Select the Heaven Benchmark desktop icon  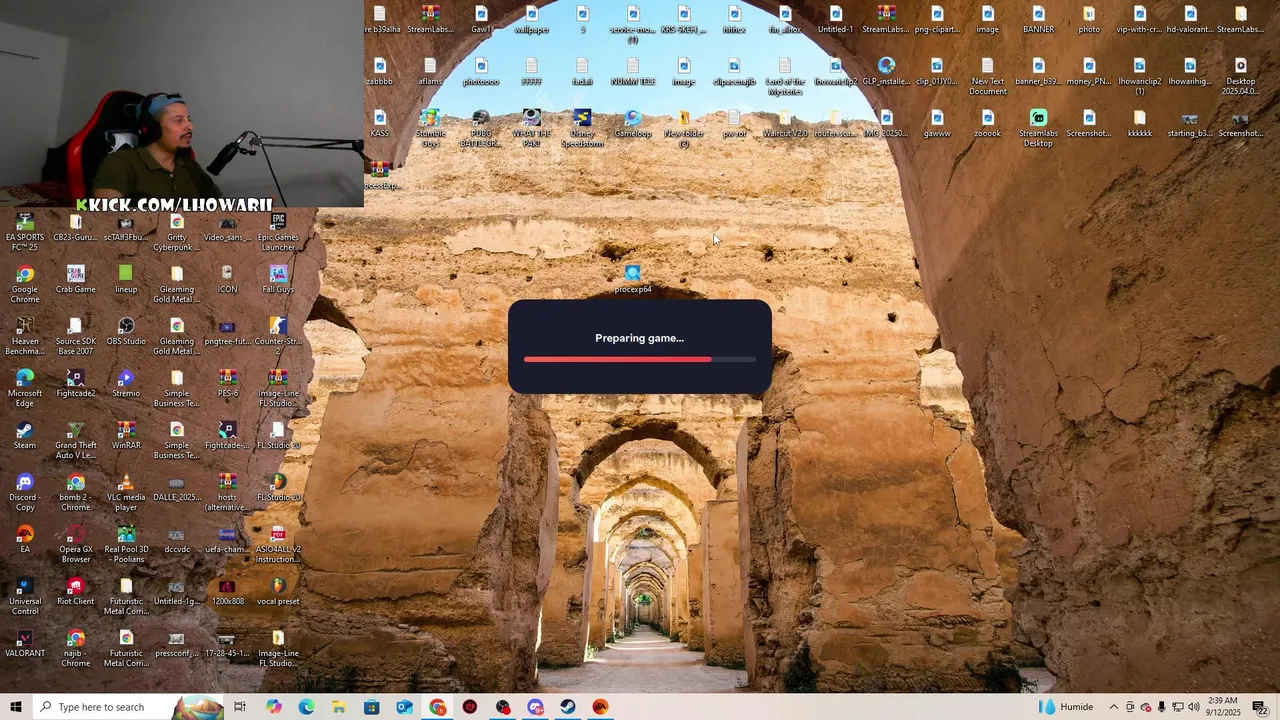click(x=25, y=336)
